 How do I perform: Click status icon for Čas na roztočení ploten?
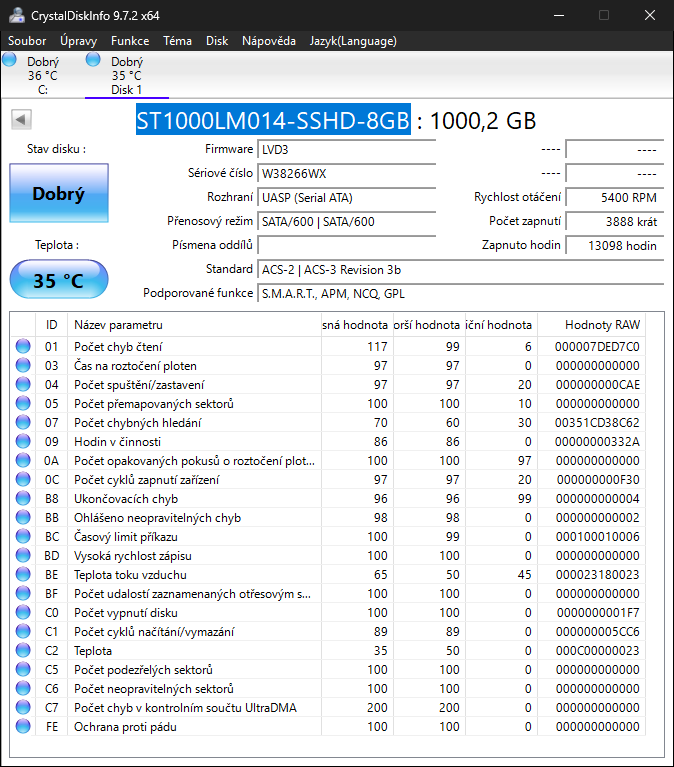(23, 365)
